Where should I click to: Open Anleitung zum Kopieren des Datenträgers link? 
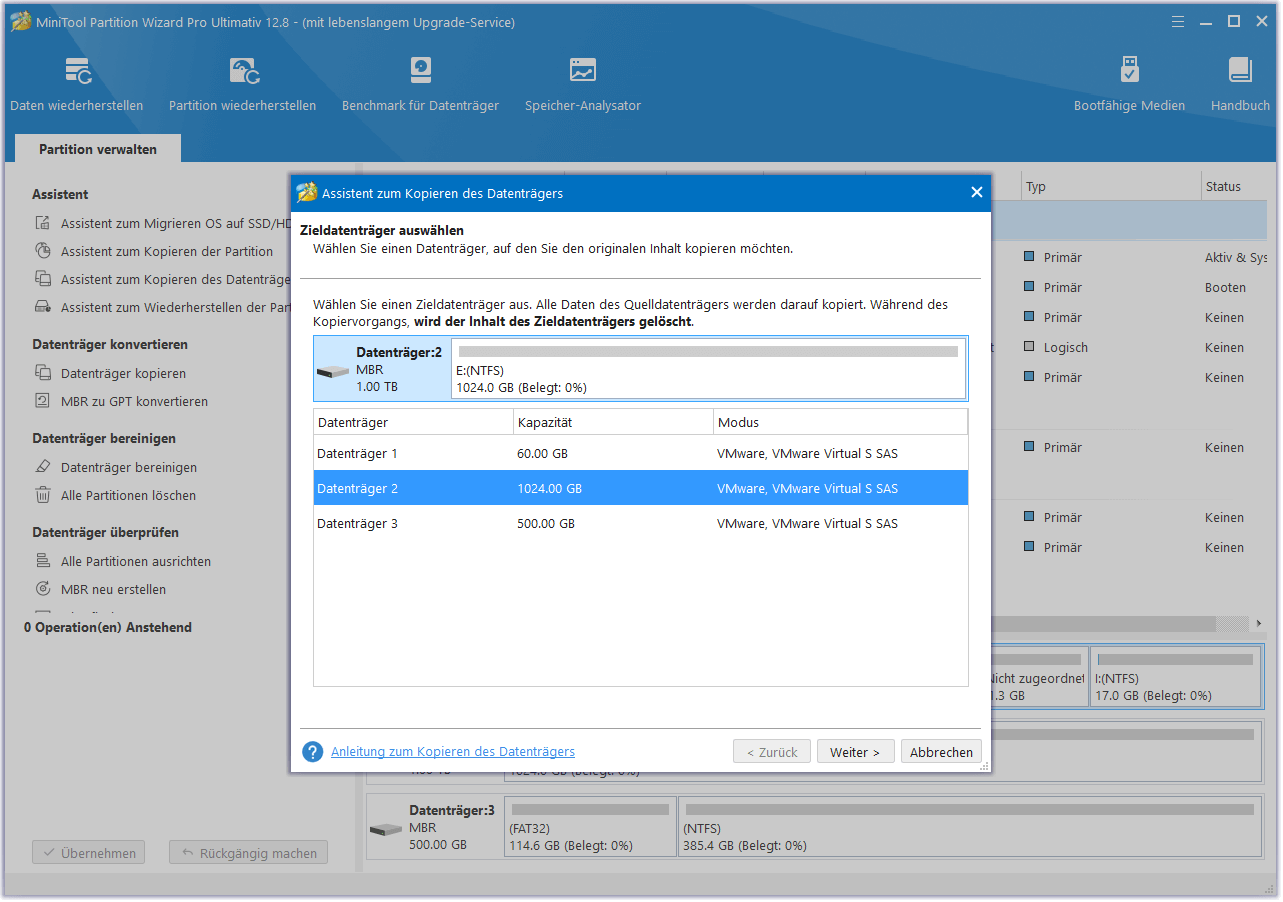453,752
